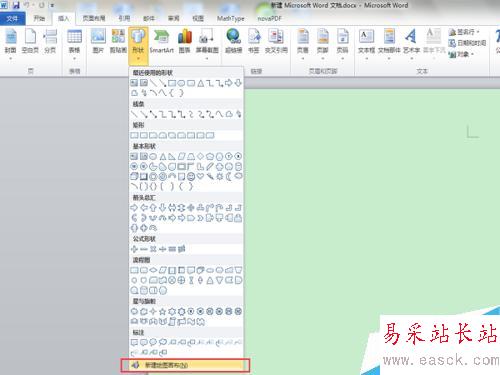Open the Text Box (文本框) dropdown
The image size is (500, 375).
tap(366, 44)
